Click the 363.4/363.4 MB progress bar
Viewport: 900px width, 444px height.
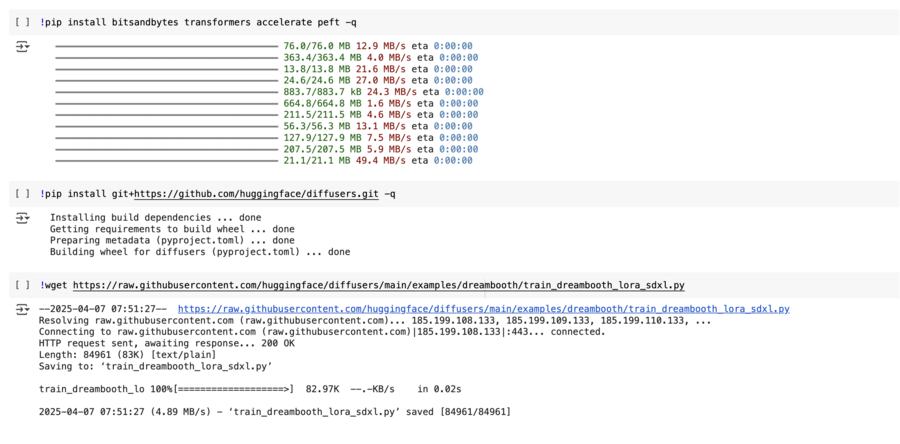pos(166,58)
